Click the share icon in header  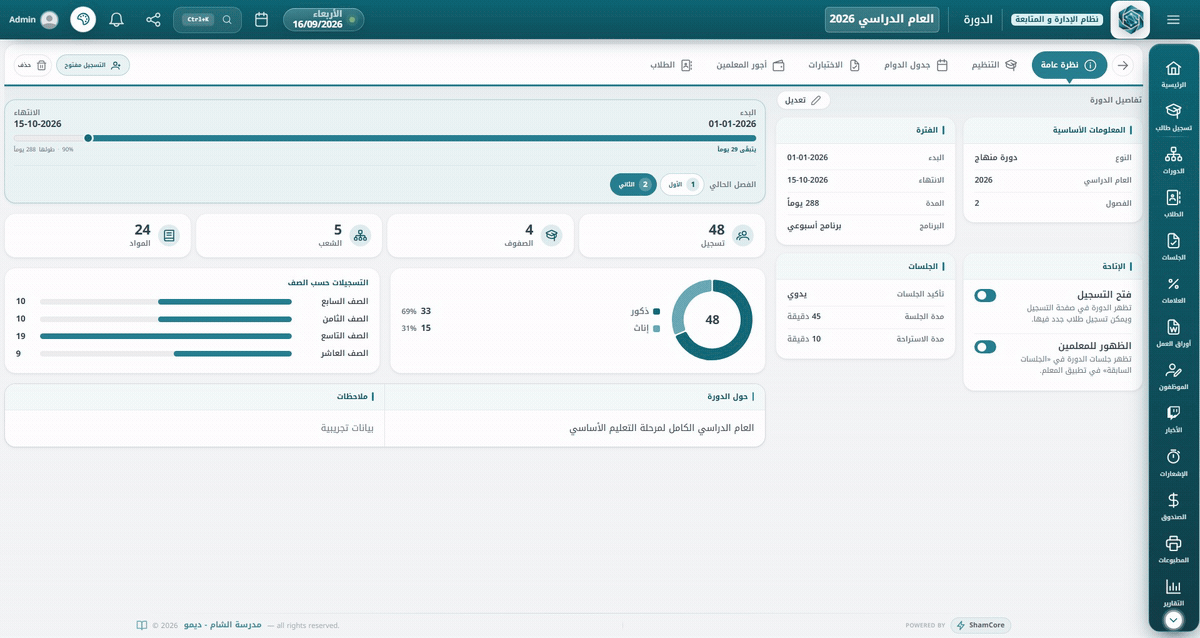click(x=153, y=20)
